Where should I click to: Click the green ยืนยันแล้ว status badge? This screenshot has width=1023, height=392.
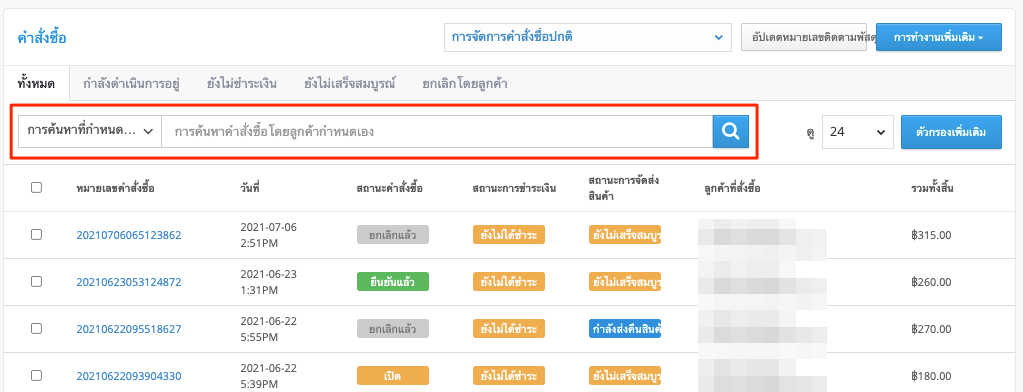(x=393, y=282)
